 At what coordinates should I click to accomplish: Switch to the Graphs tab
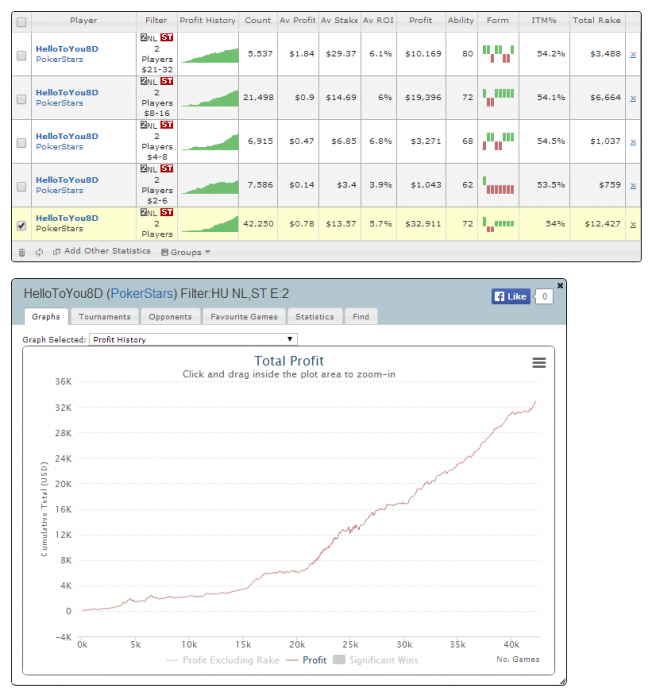click(x=46, y=317)
